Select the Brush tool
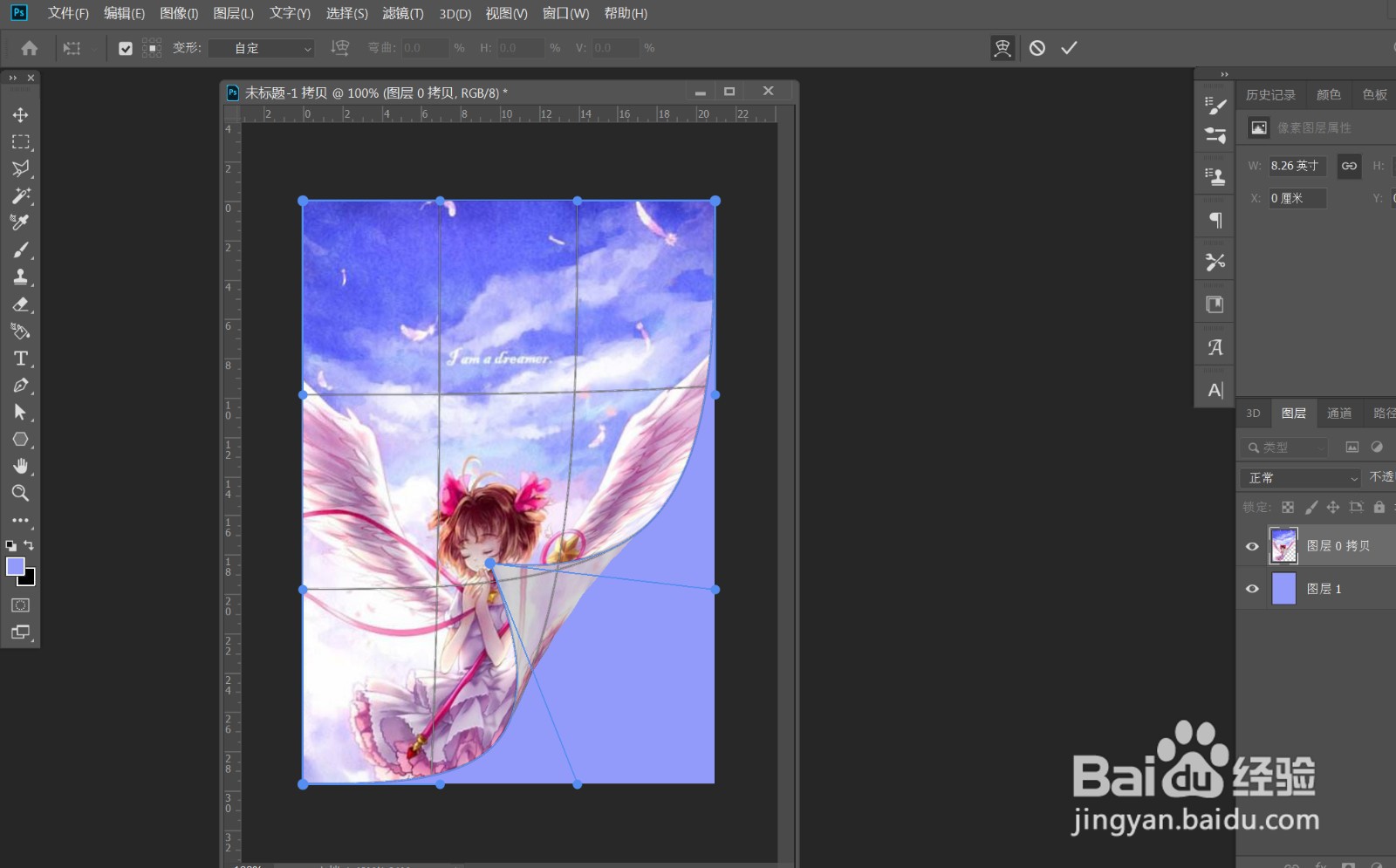 (20, 250)
